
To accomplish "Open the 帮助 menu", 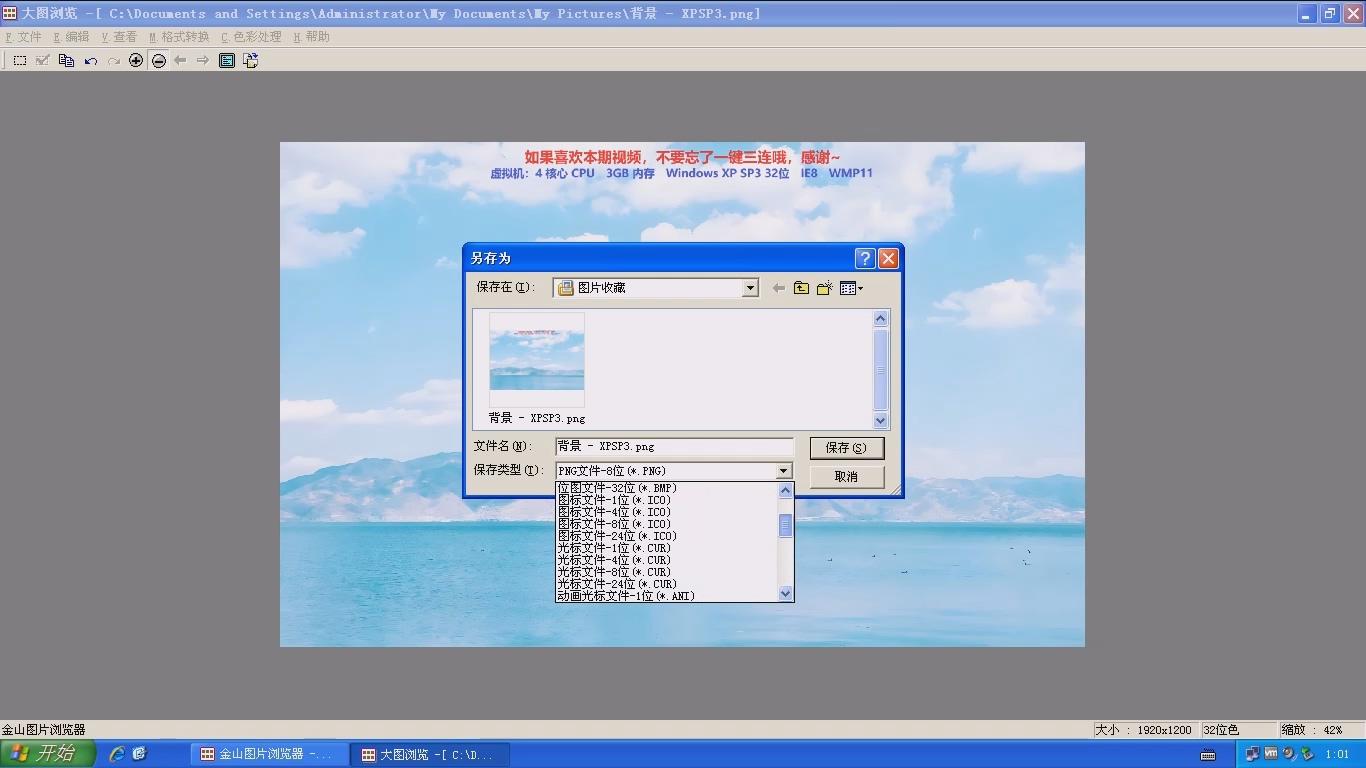I will point(311,37).
